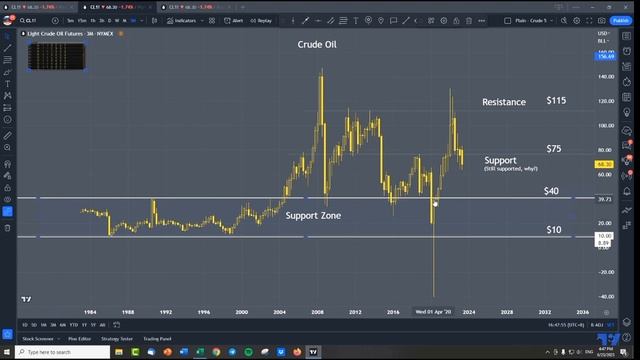Toggle hide all drawings eye icon
Screen dimensions: 640x360
coord(7,200)
